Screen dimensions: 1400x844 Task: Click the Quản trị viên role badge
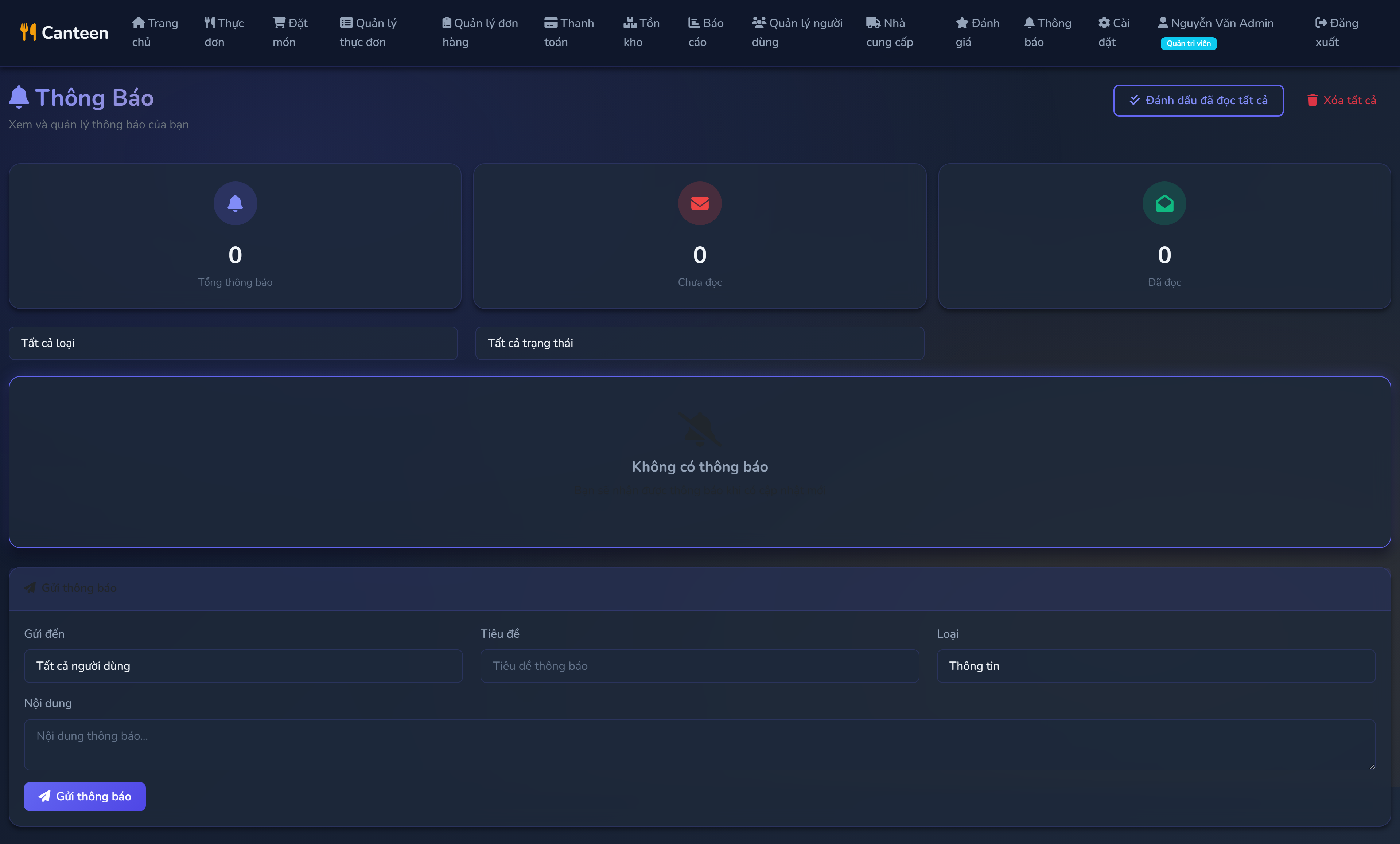(1188, 43)
